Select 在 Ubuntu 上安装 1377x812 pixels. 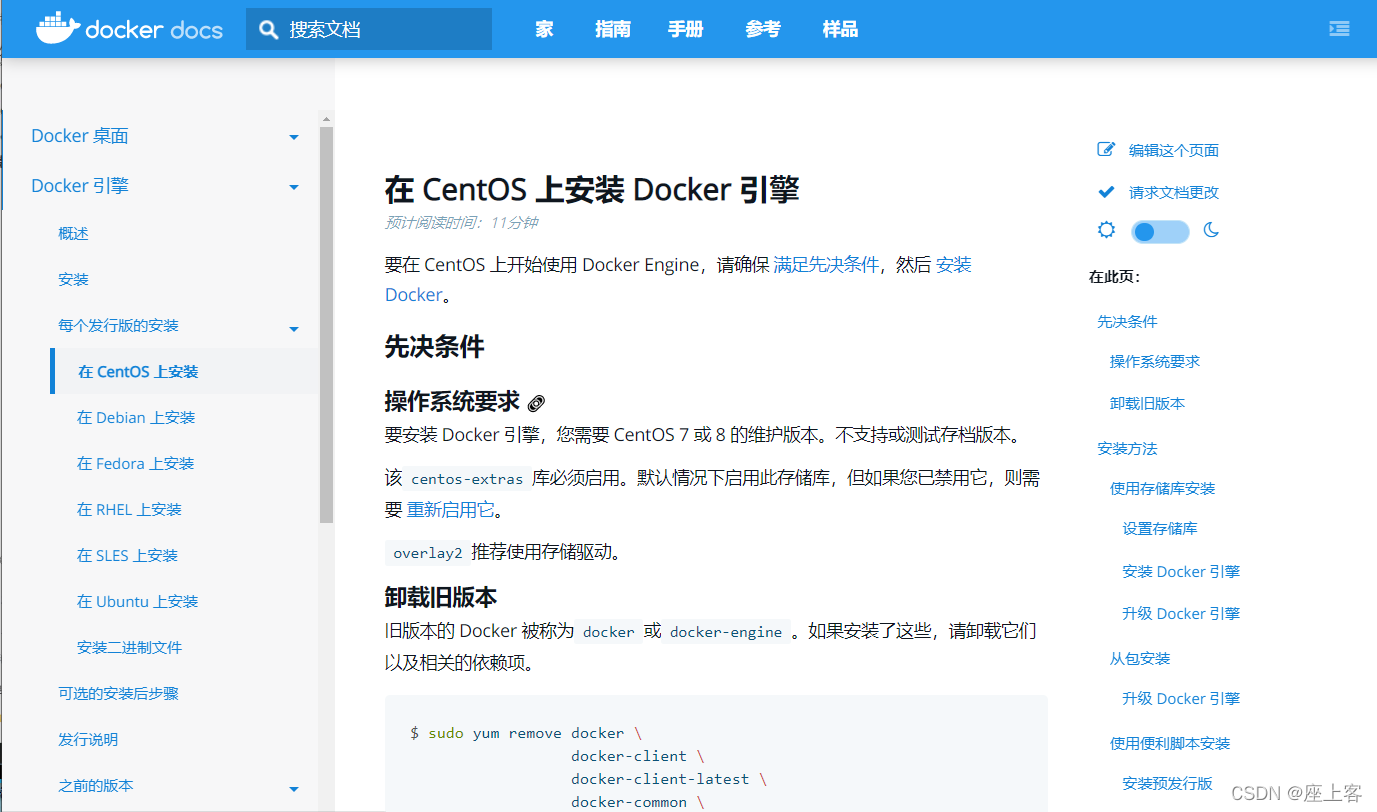[x=137, y=601]
